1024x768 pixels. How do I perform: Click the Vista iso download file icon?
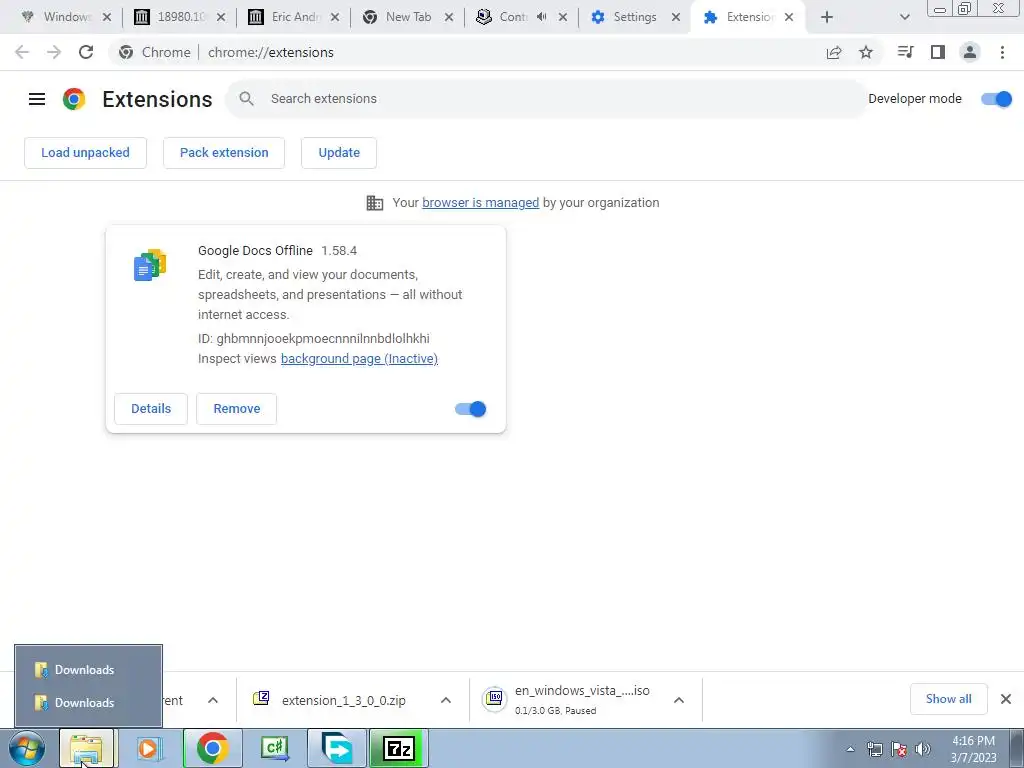[x=494, y=699]
